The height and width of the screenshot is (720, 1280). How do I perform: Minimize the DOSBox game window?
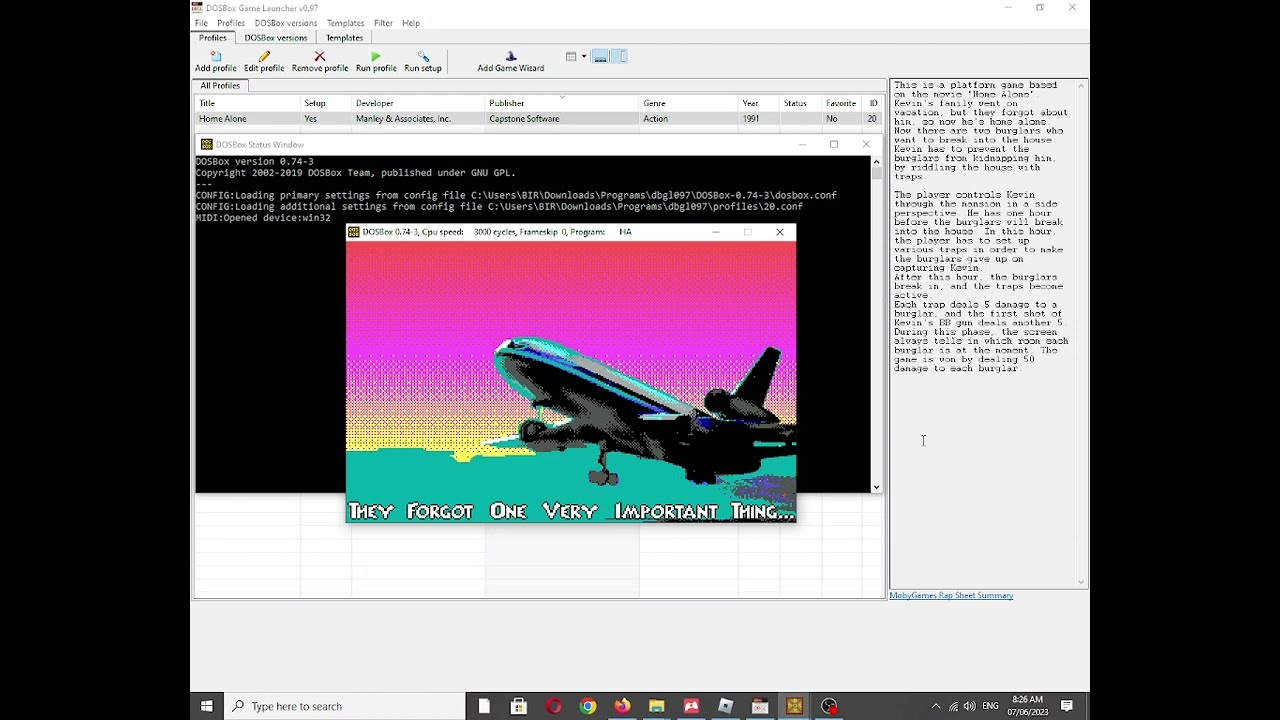(x=715, y=232)
